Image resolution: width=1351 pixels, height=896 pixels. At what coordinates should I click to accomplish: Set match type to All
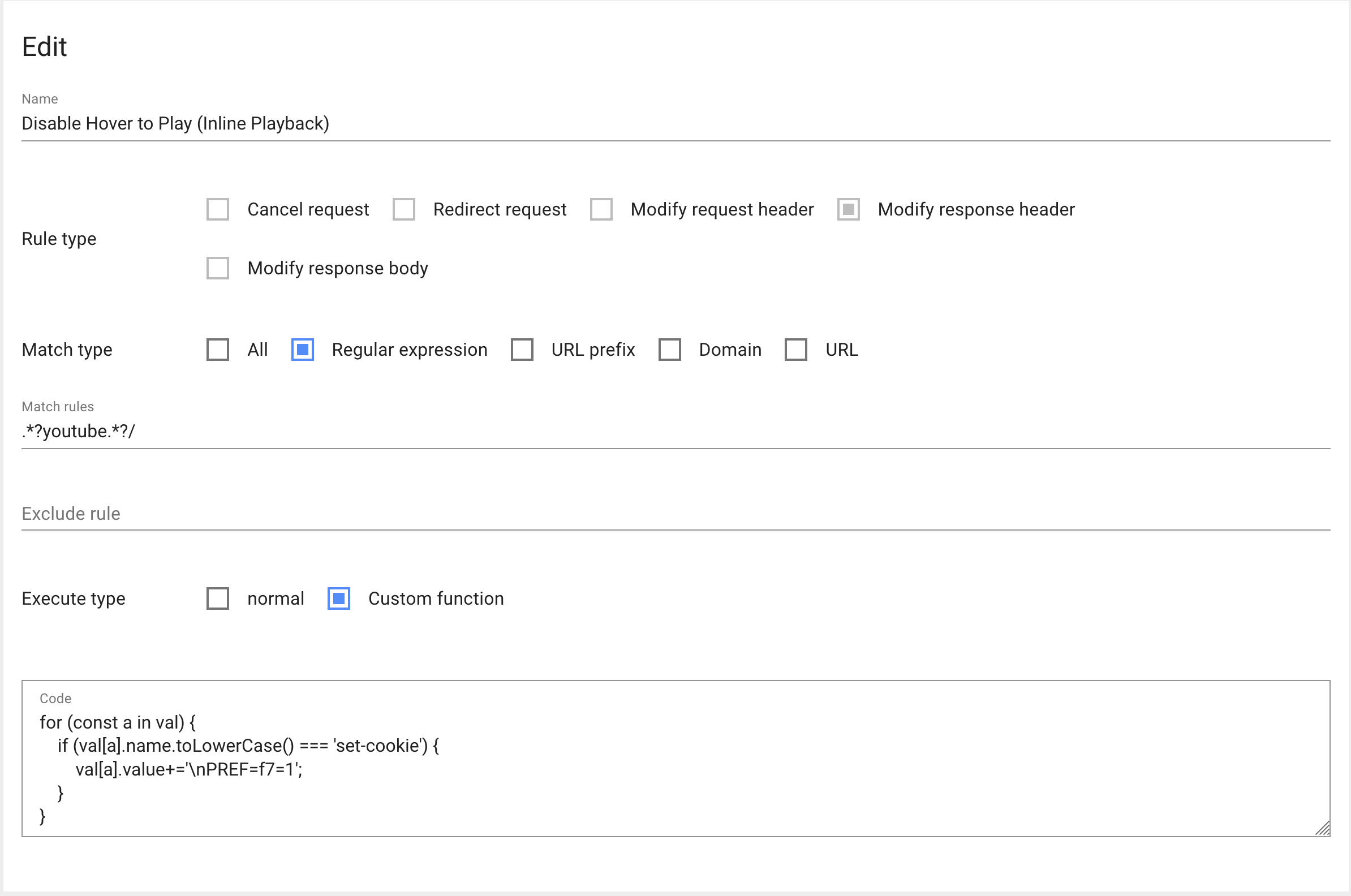coord(218,350)
